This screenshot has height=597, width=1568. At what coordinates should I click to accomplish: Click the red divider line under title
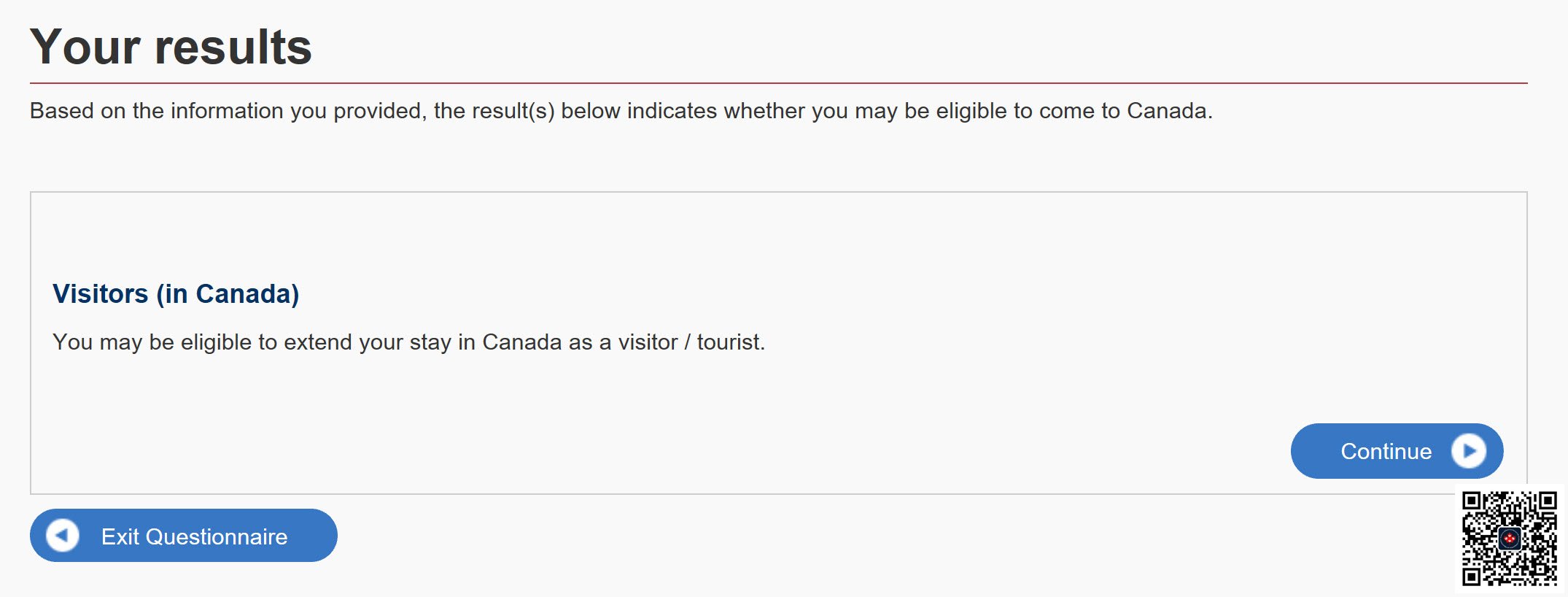tap(778, 83)
